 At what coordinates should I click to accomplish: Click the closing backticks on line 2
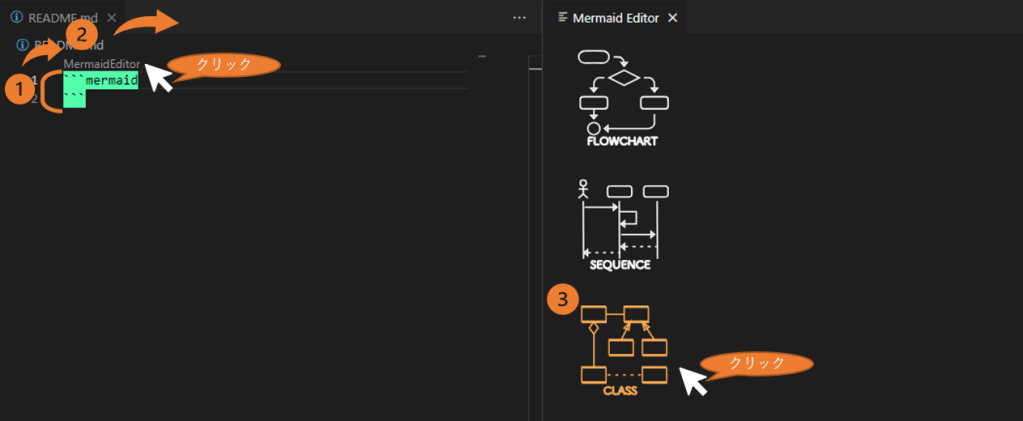coord(74,98)
